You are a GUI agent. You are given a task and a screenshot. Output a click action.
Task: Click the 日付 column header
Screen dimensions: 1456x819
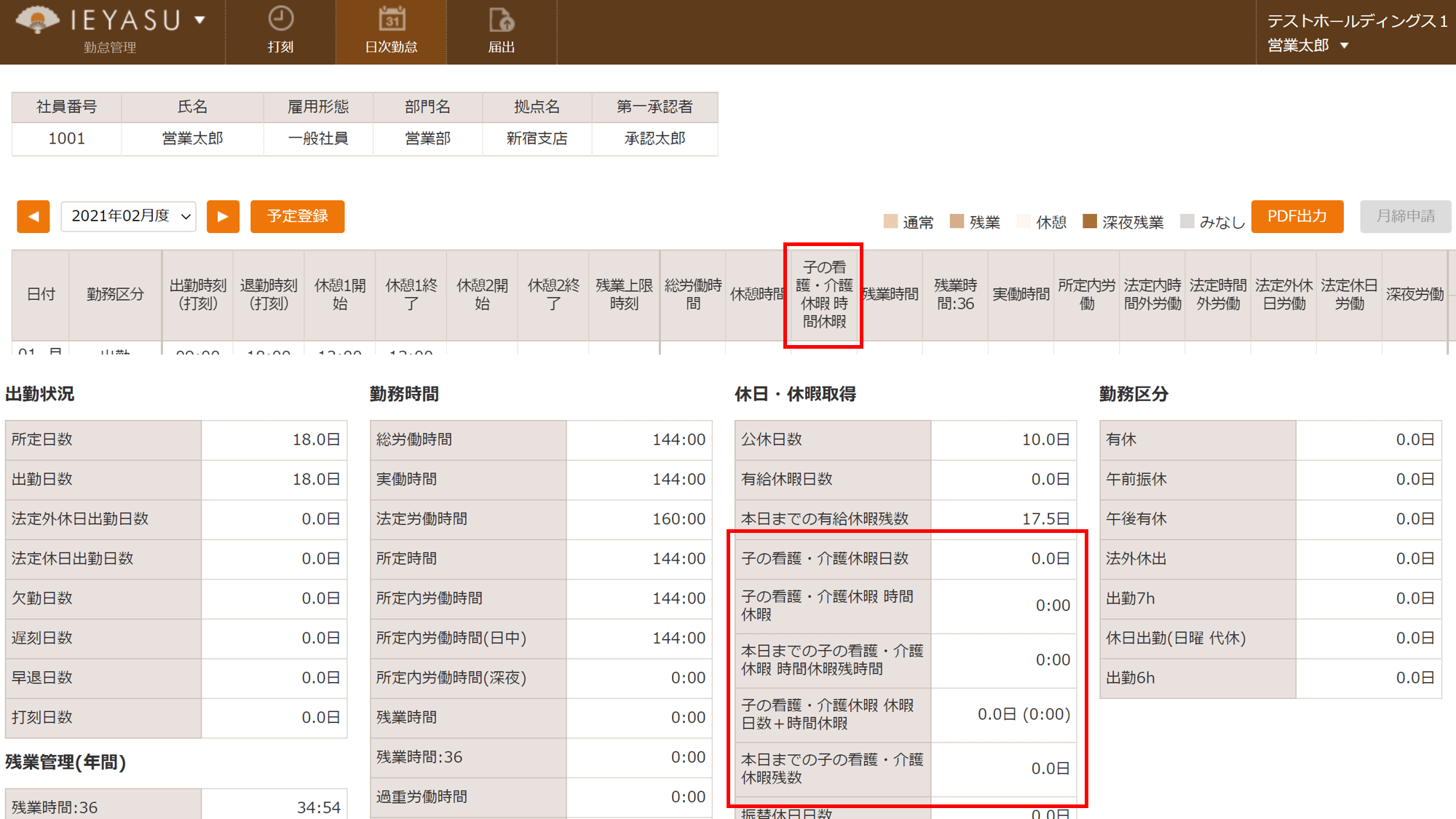pos(41,294)
